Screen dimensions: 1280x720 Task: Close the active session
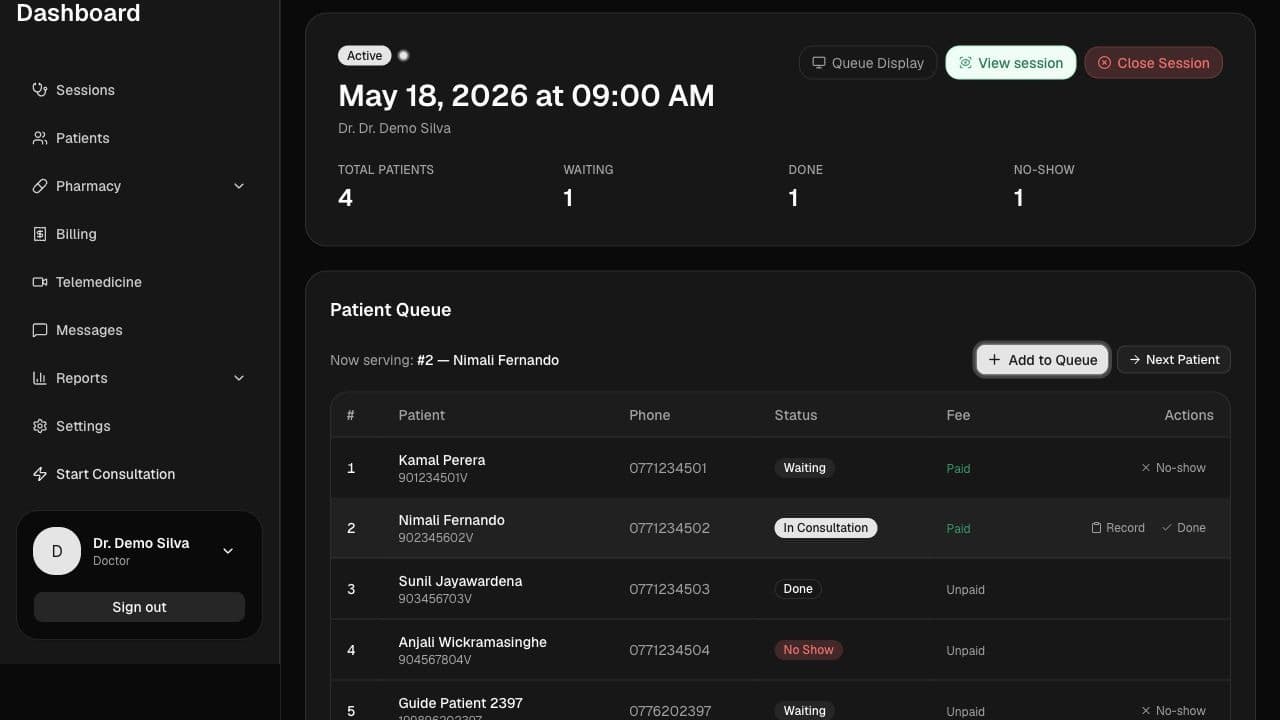click(x=1154, y=63)
